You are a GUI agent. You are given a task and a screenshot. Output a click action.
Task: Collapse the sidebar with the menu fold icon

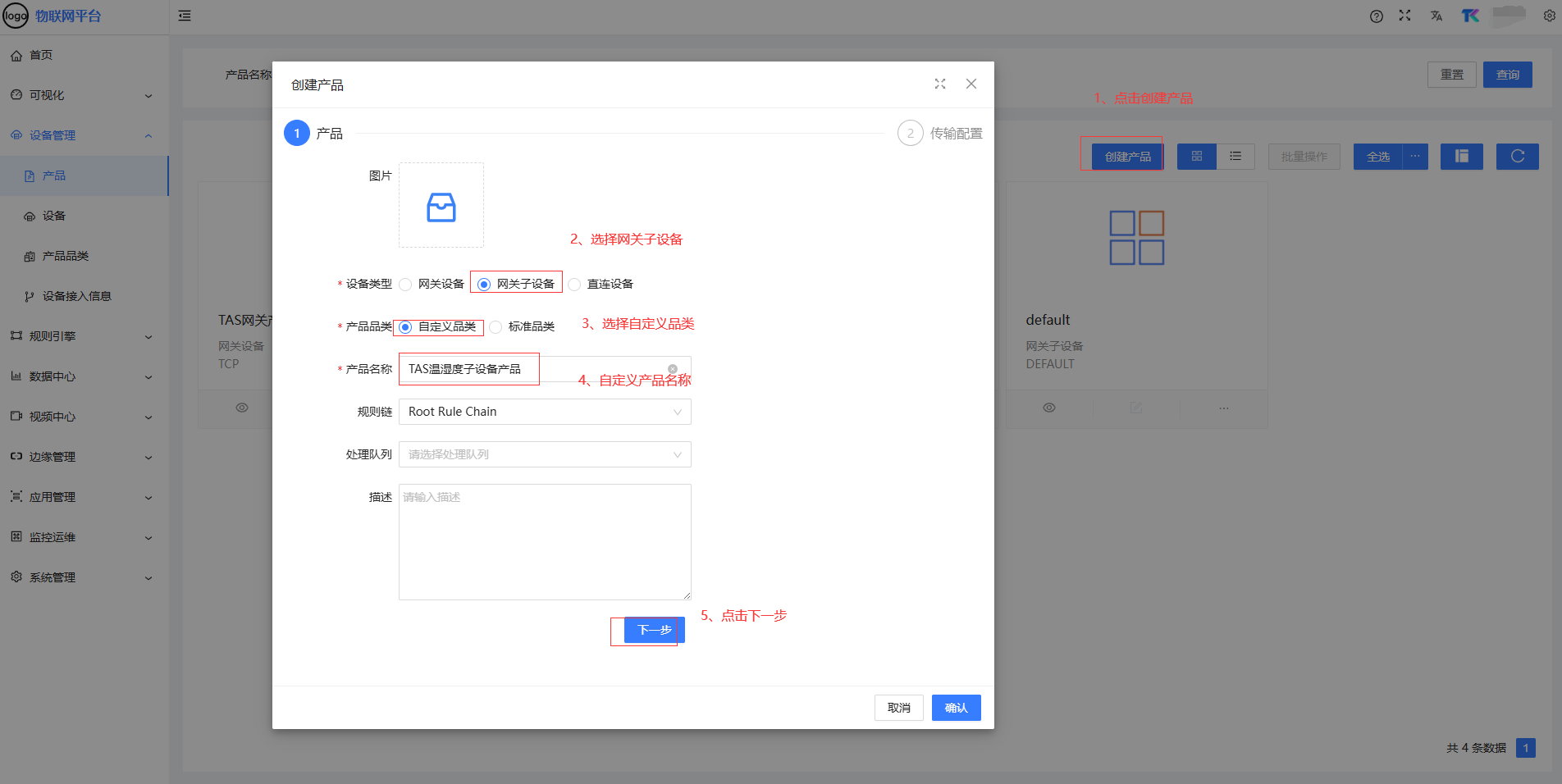click(185, 16)
